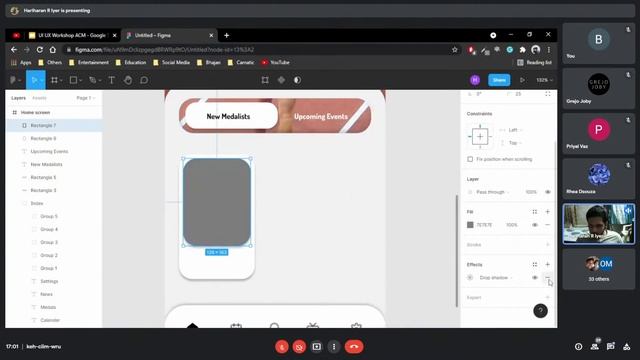
Task: Leave the call with red button
Action: coord(354,347)
